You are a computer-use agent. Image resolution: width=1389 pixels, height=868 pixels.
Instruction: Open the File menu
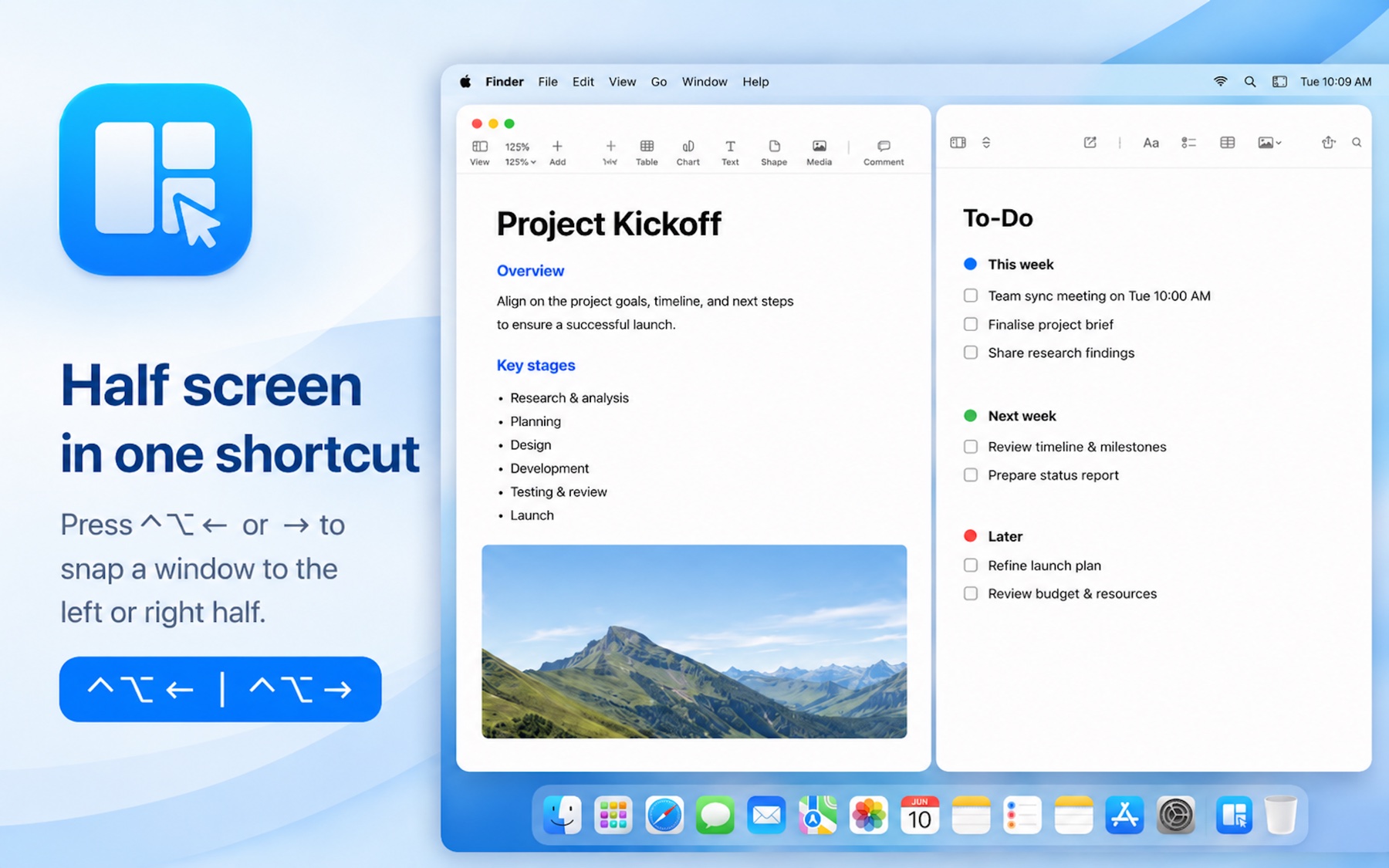[548, 82]
